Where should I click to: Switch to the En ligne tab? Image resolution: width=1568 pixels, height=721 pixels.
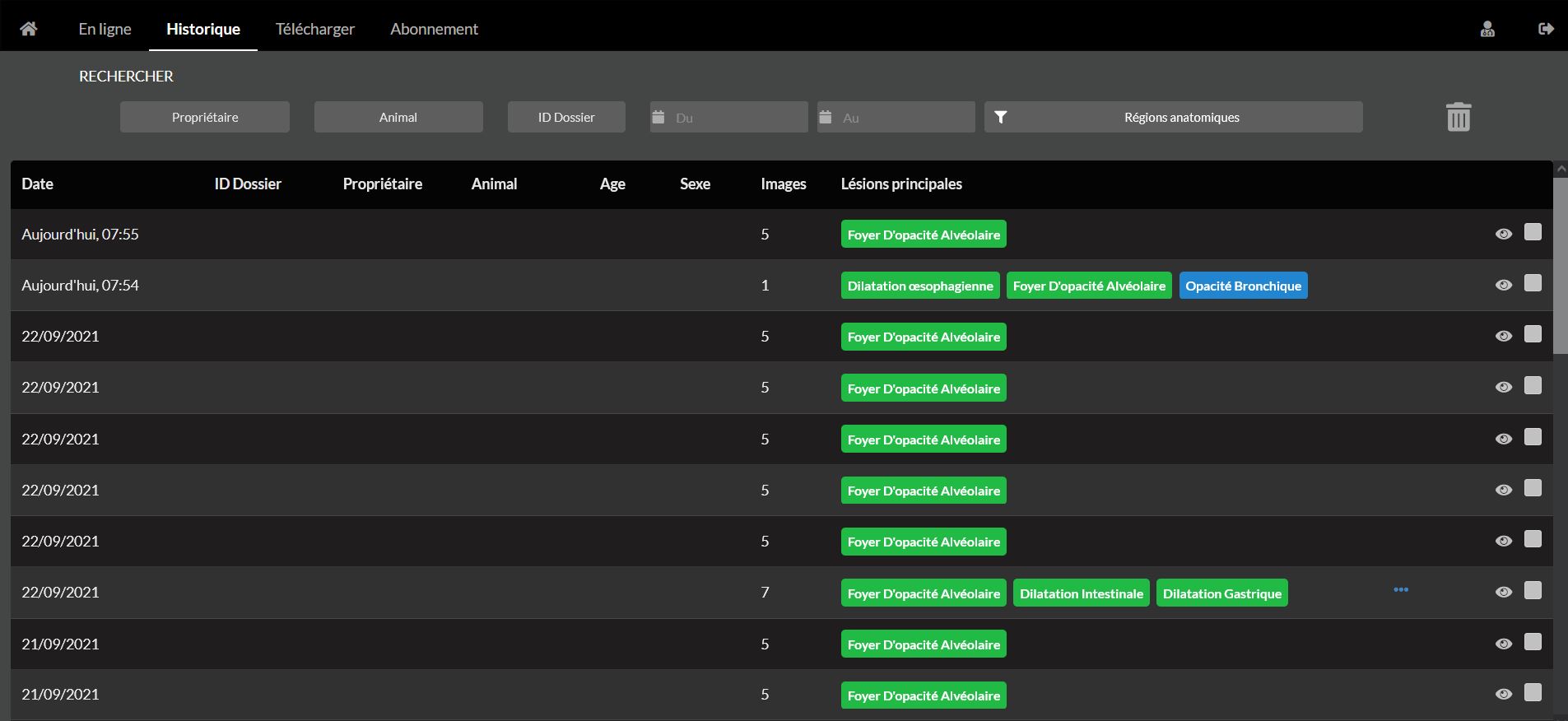pyautogui.click(x=105, y=29)
